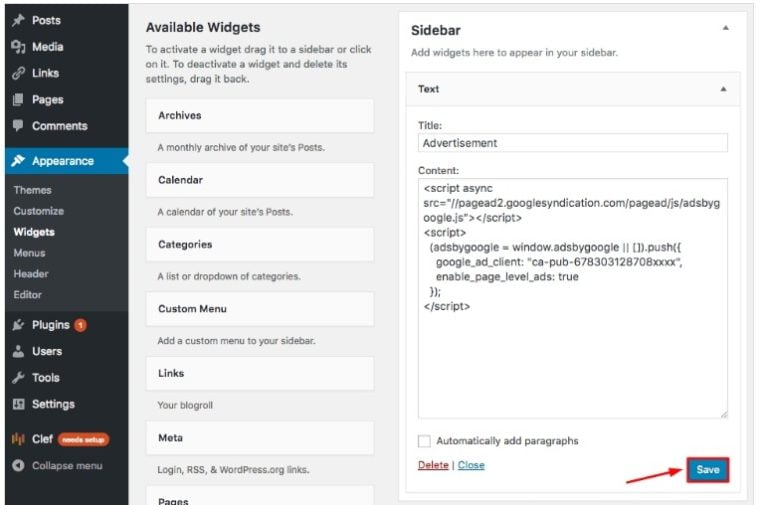Click the Links chain icon

[x=19, y=73]
